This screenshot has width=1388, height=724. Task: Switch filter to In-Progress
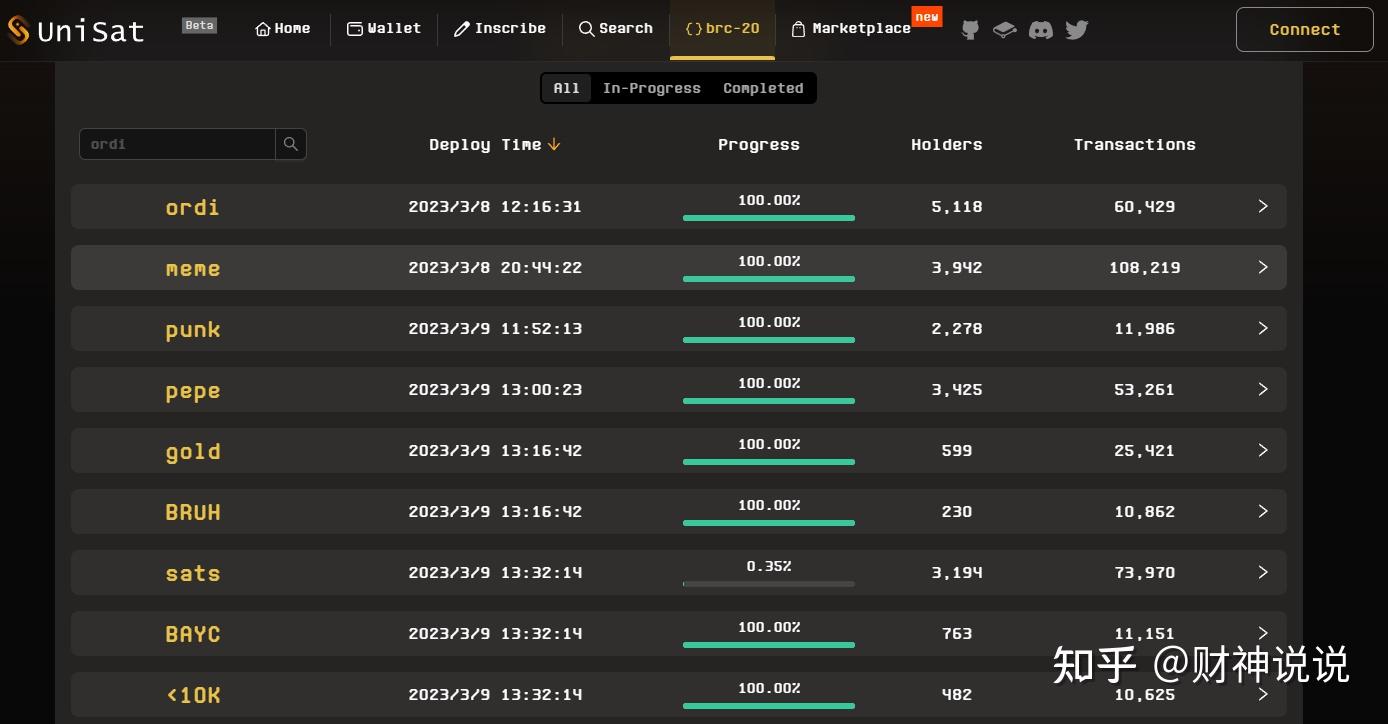pos(651,88)
